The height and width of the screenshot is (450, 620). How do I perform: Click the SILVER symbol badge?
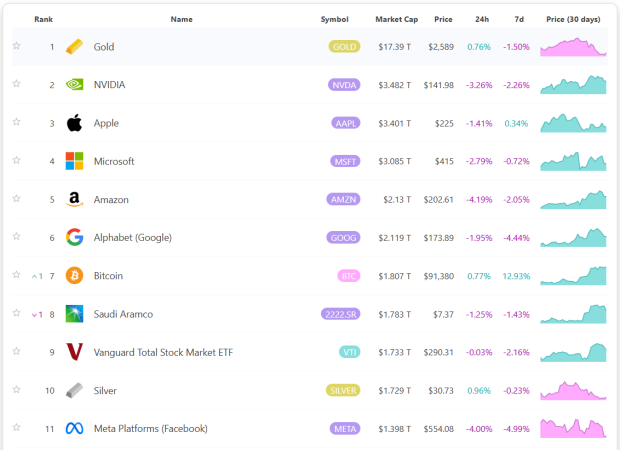pyautogui.click(x=343, y=391)
